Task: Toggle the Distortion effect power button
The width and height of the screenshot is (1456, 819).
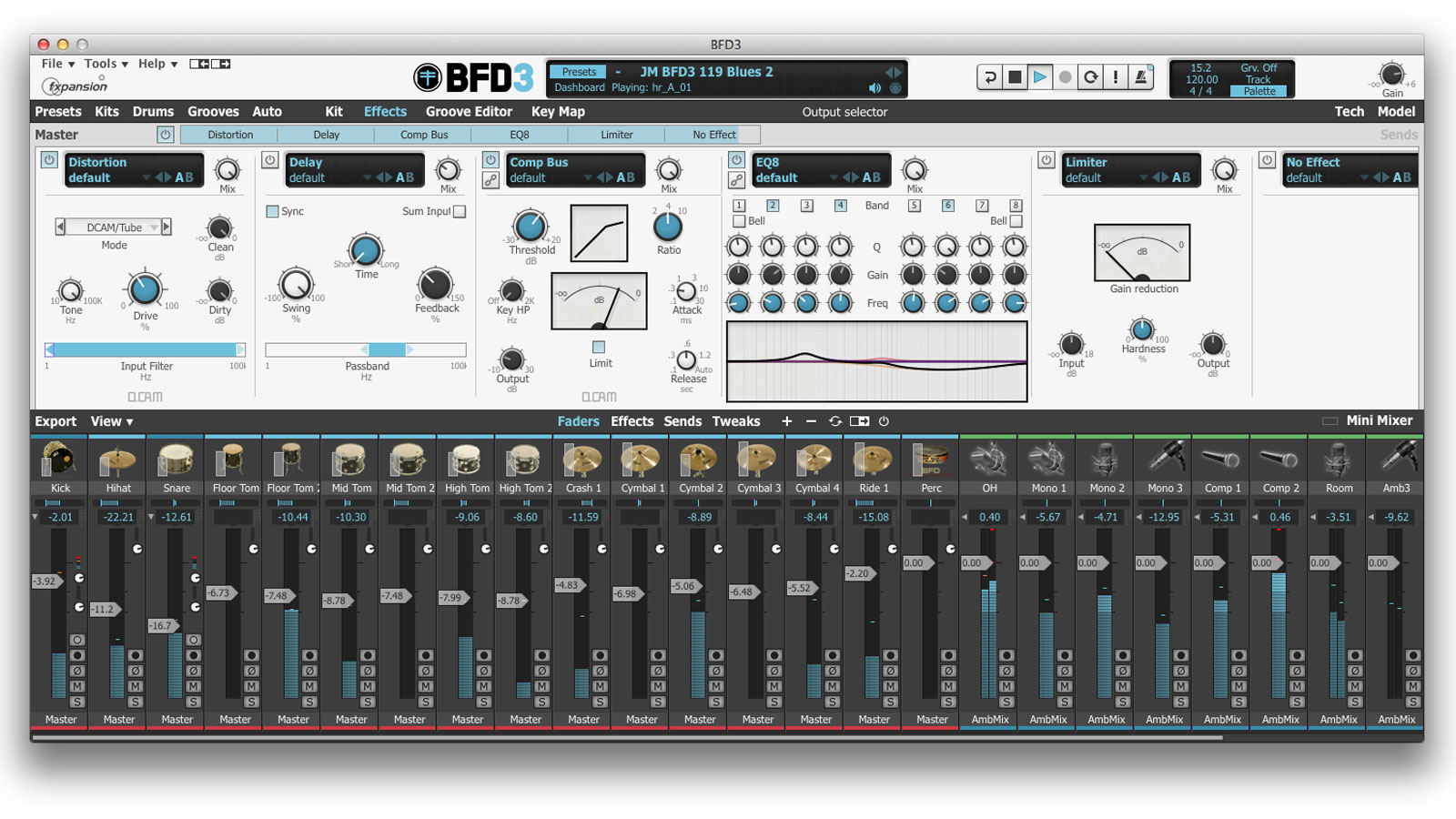Action: tap(49, 160)
